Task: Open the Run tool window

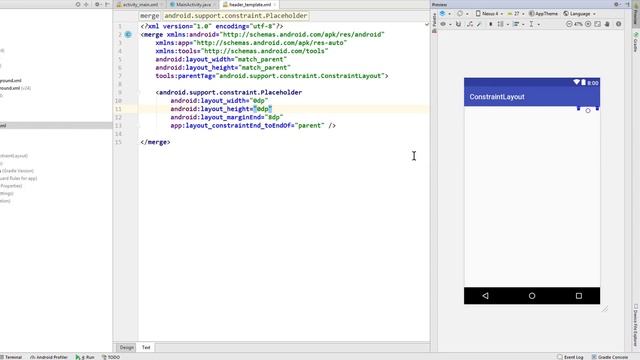Action: tap(85, 357)
